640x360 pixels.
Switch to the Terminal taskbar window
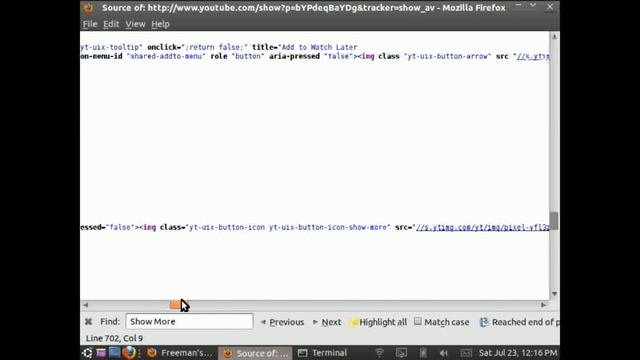(x=322, y=353)
